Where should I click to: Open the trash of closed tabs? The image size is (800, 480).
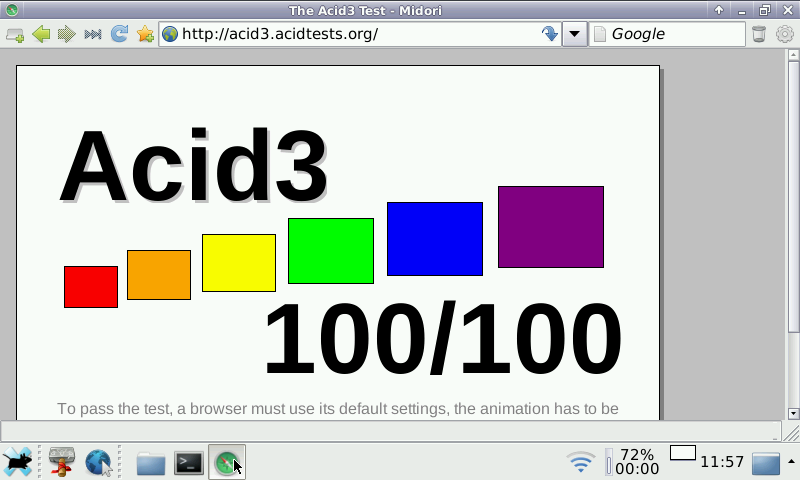pos(759,34)
